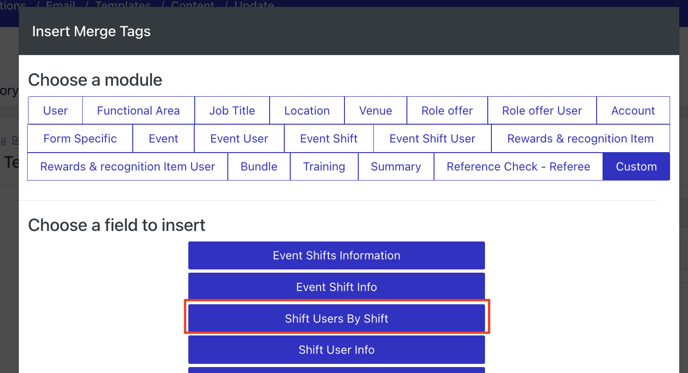This screenshot has width=688, height=373.
Task: Open the Bundle module
Action: [259, 167]
